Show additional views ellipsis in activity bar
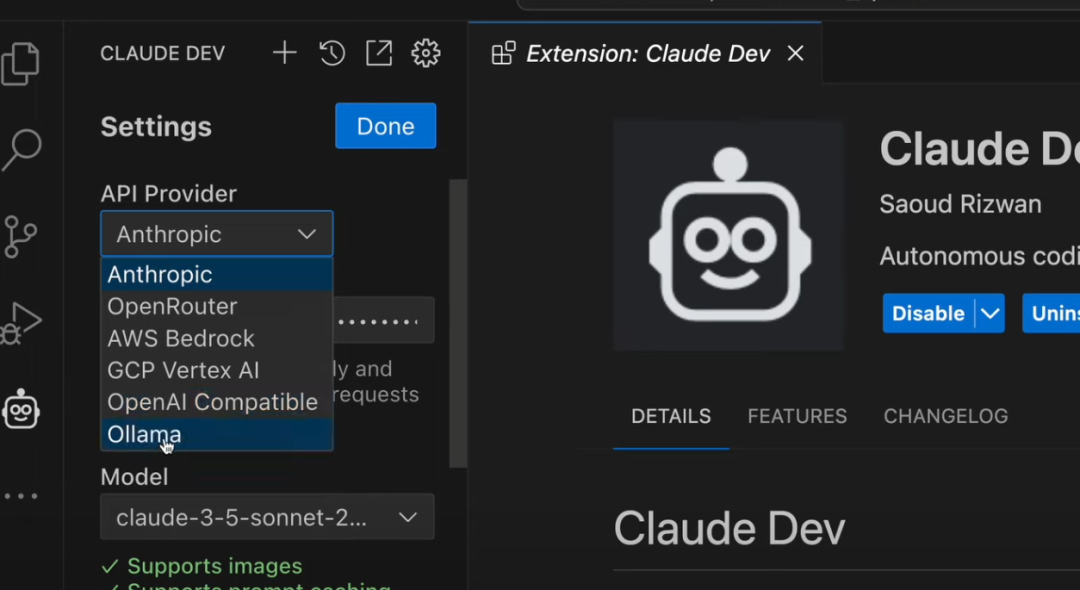Image resolution: width=1080 pixels, height=590 pixels. [21, 496]
